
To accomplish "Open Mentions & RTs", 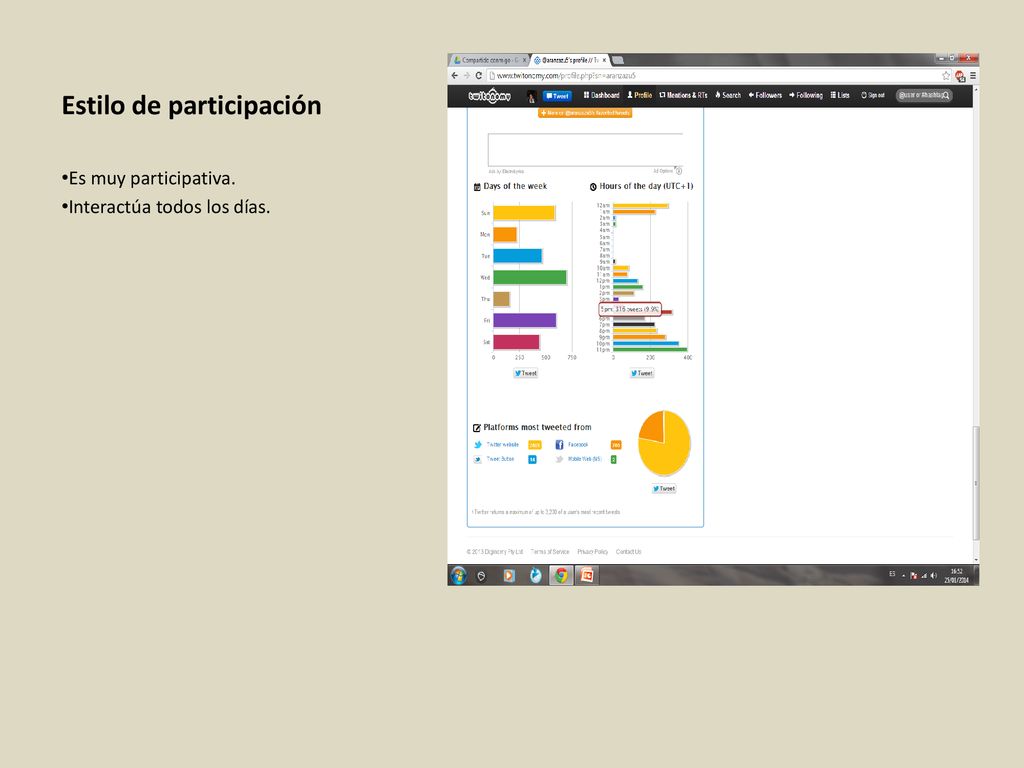I will [683, 95].
